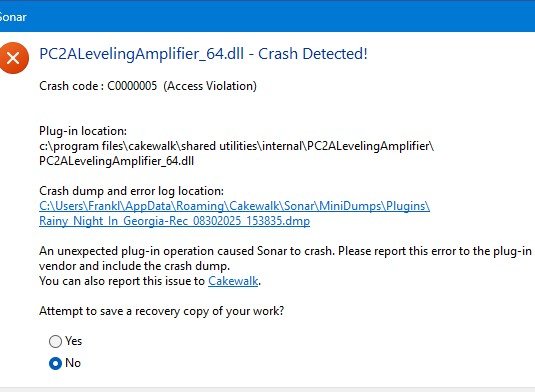Select the No radio button
The height and width of the screenshot is (392, 535).
(x=55, y=363)
